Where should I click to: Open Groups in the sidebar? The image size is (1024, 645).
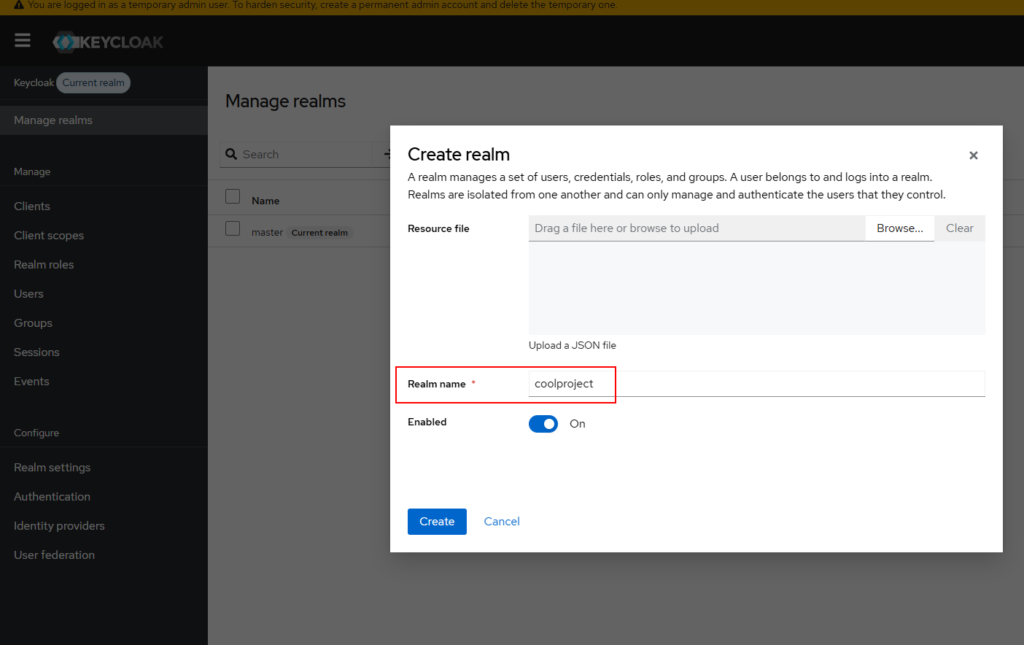(x=33, y=323)
